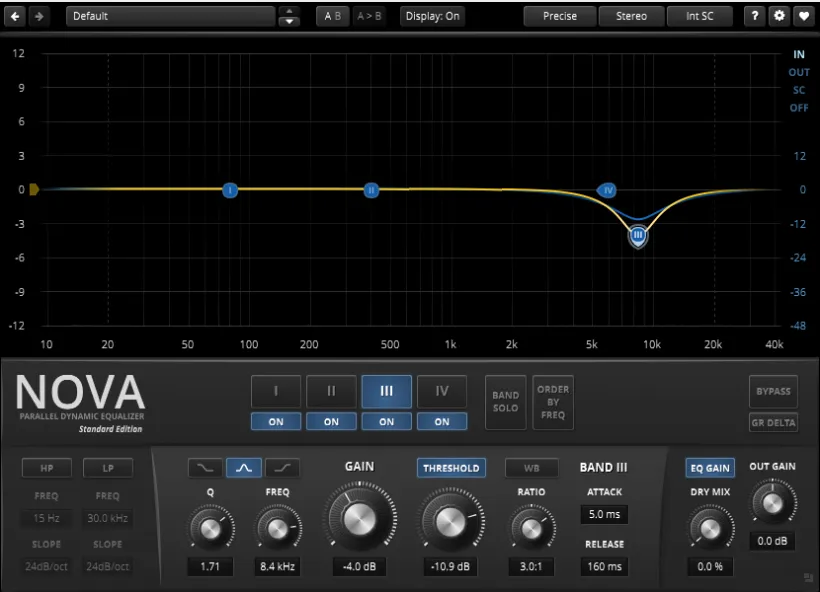Step to previous preset arrow
The height and width of the screenshot is (592, 820).
pyautogui.click(x=289, y=11)
